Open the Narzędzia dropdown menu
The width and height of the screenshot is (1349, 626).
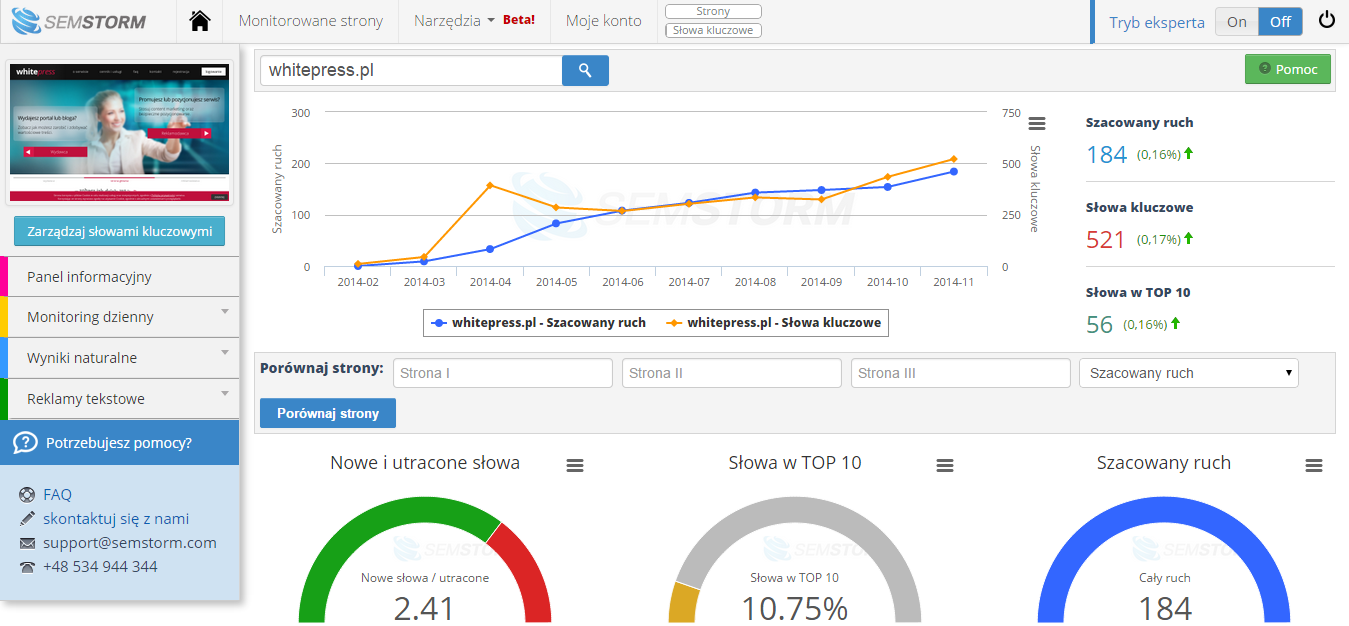[x=455, y=21]
